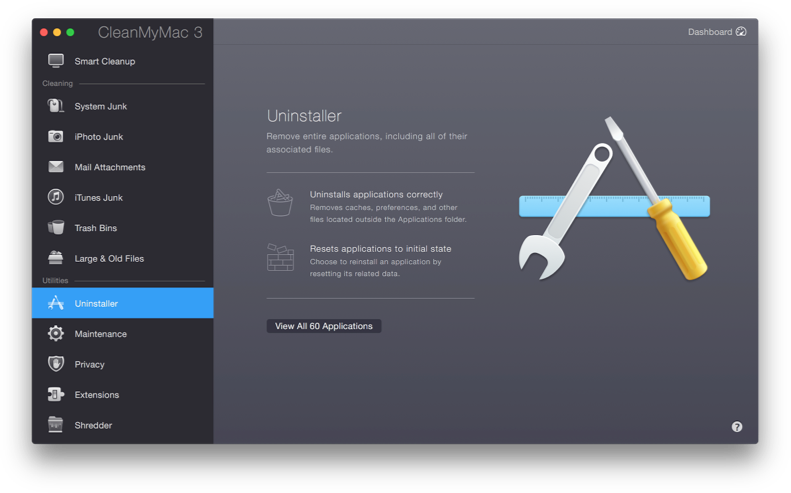This screenshot has height=493, width=791.
Task: Click View All 60 Applications button
Action: [x=324, y=326]
